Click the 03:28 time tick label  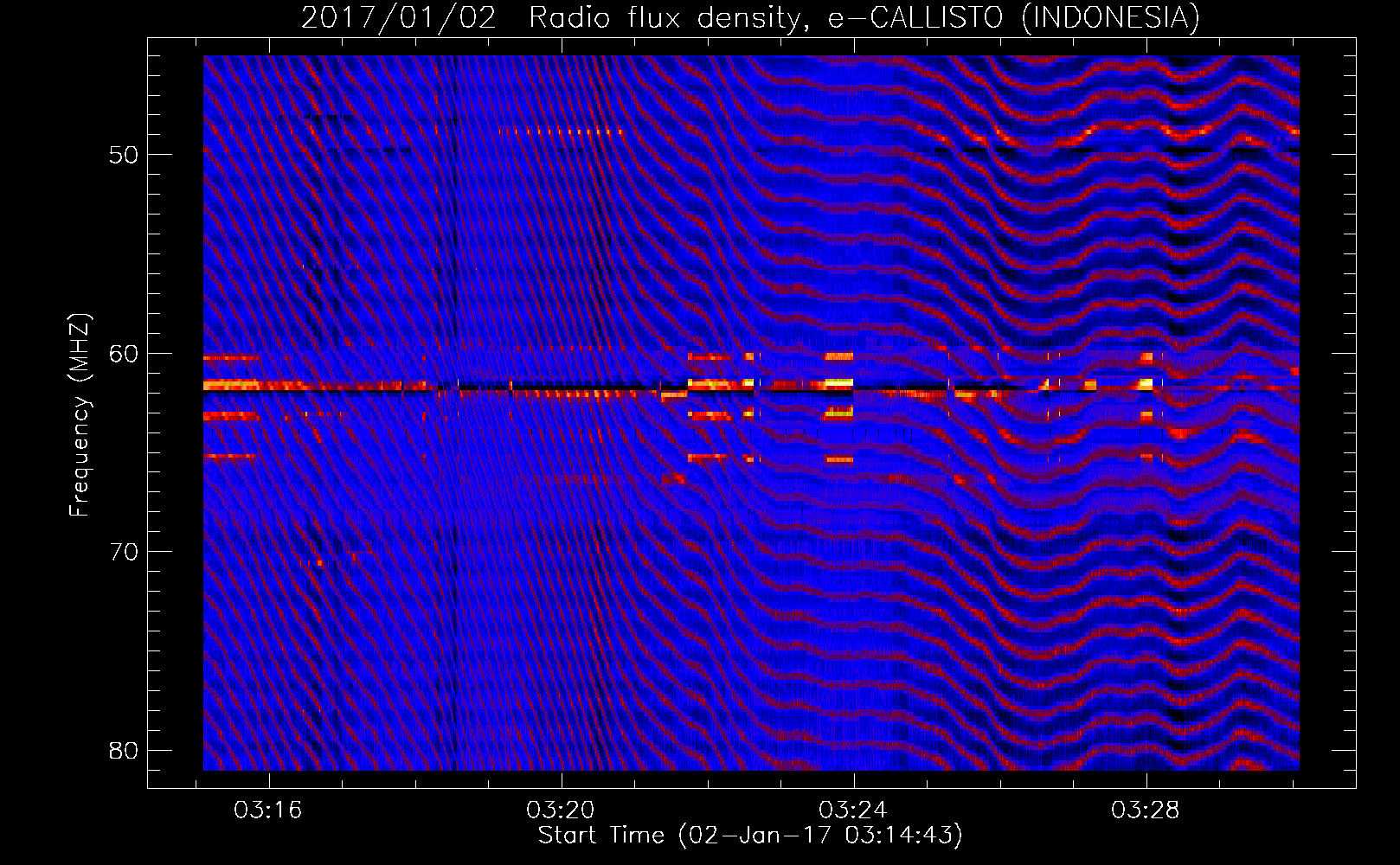(1146, 811)
